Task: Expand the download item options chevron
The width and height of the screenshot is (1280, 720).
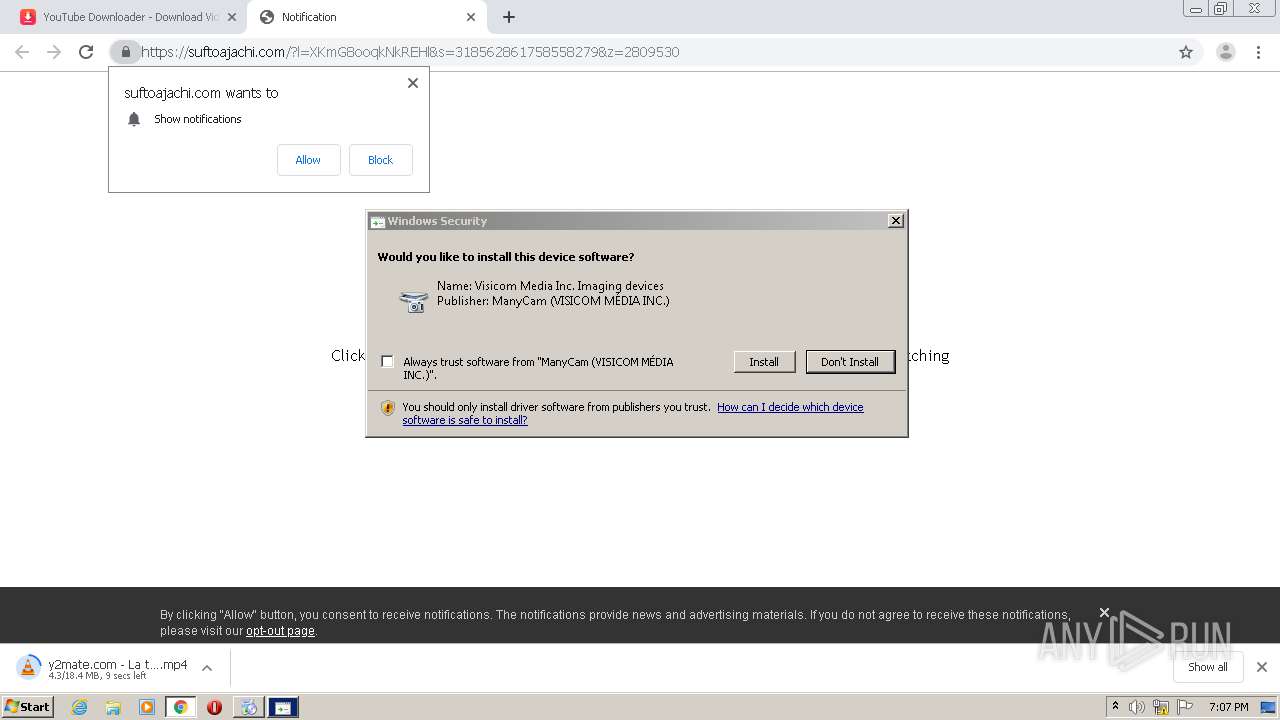Action: (x=207, y=668)
